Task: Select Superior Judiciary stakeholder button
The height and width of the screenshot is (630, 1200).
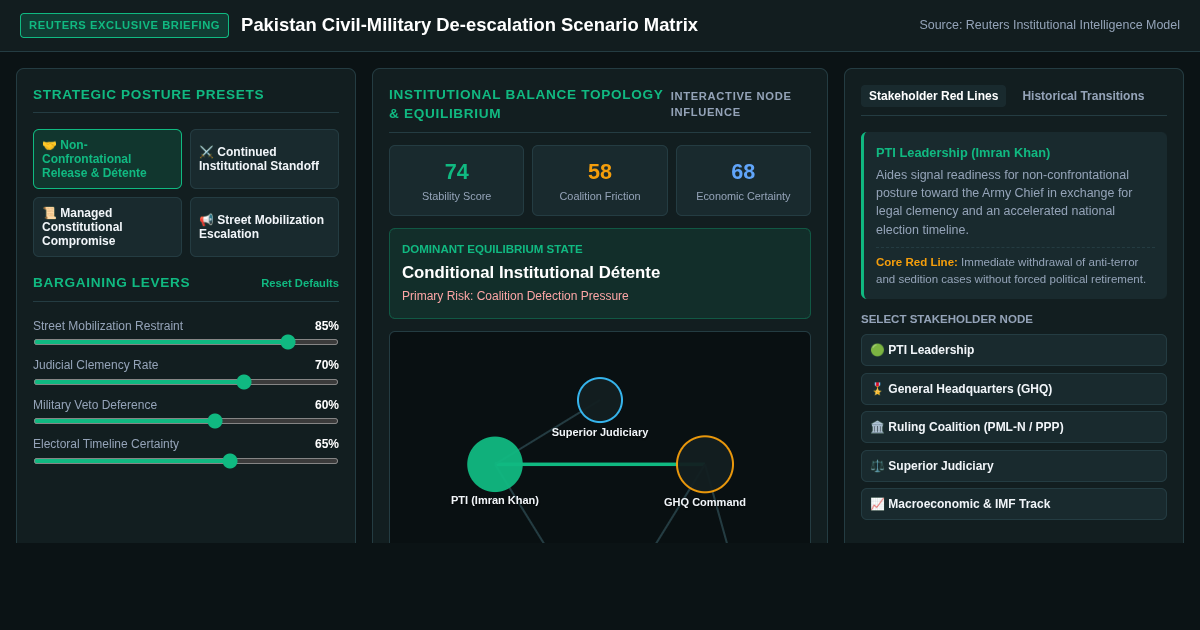Action: click(x=1014, y=466)
